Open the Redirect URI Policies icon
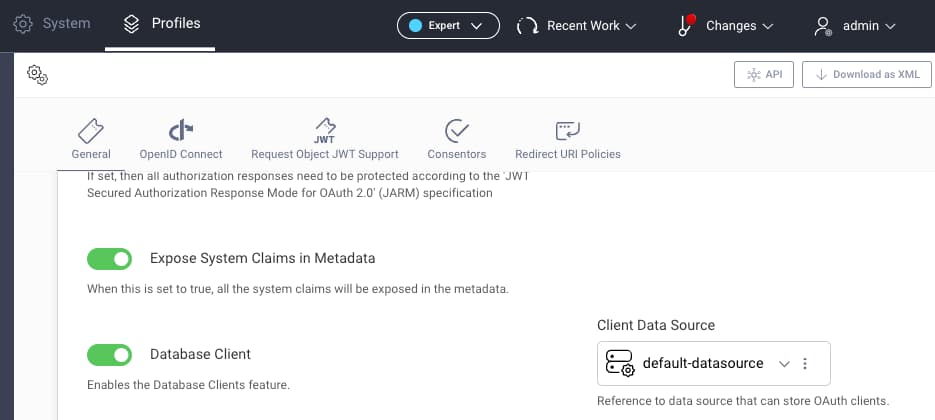The image size is (935, 420). (x=568, y=131)
